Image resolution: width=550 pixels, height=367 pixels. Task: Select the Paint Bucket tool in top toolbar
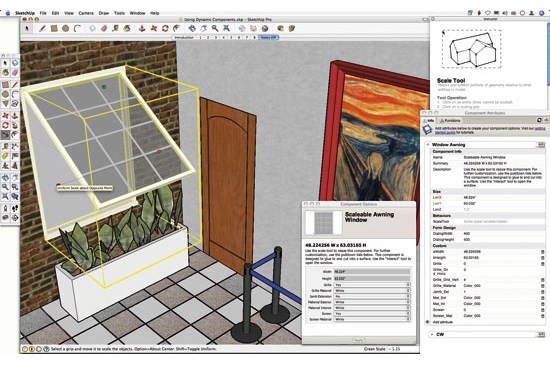127,28
